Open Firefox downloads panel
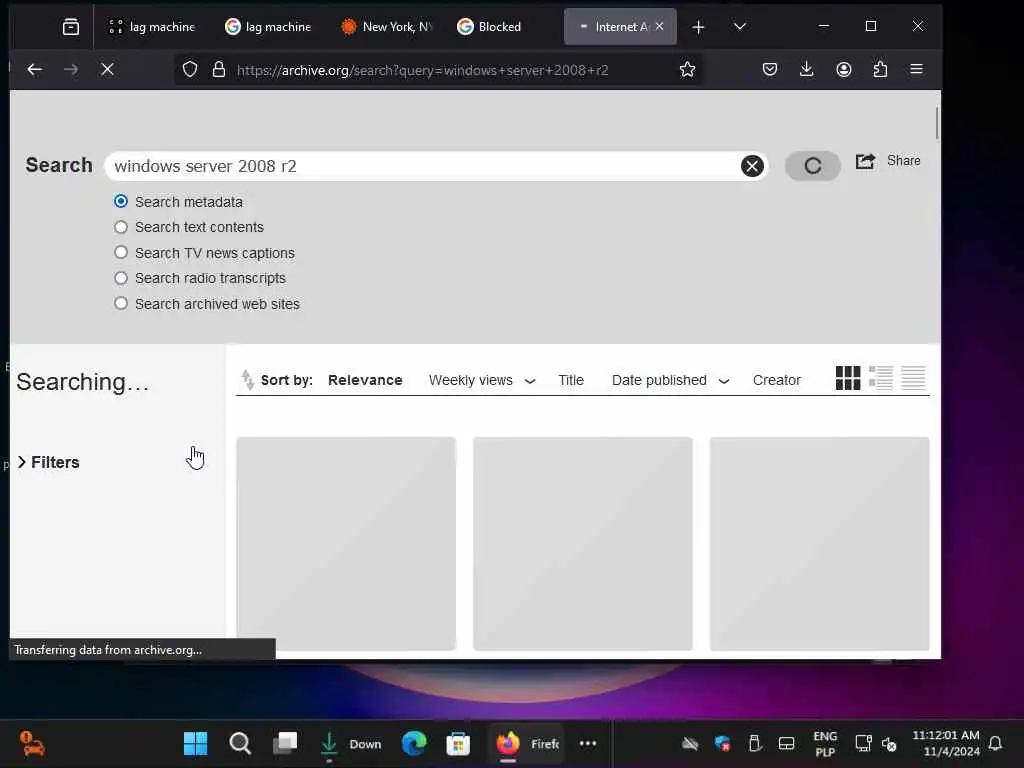The width and height of the screenshot is (1024, 768). point(807,69)
